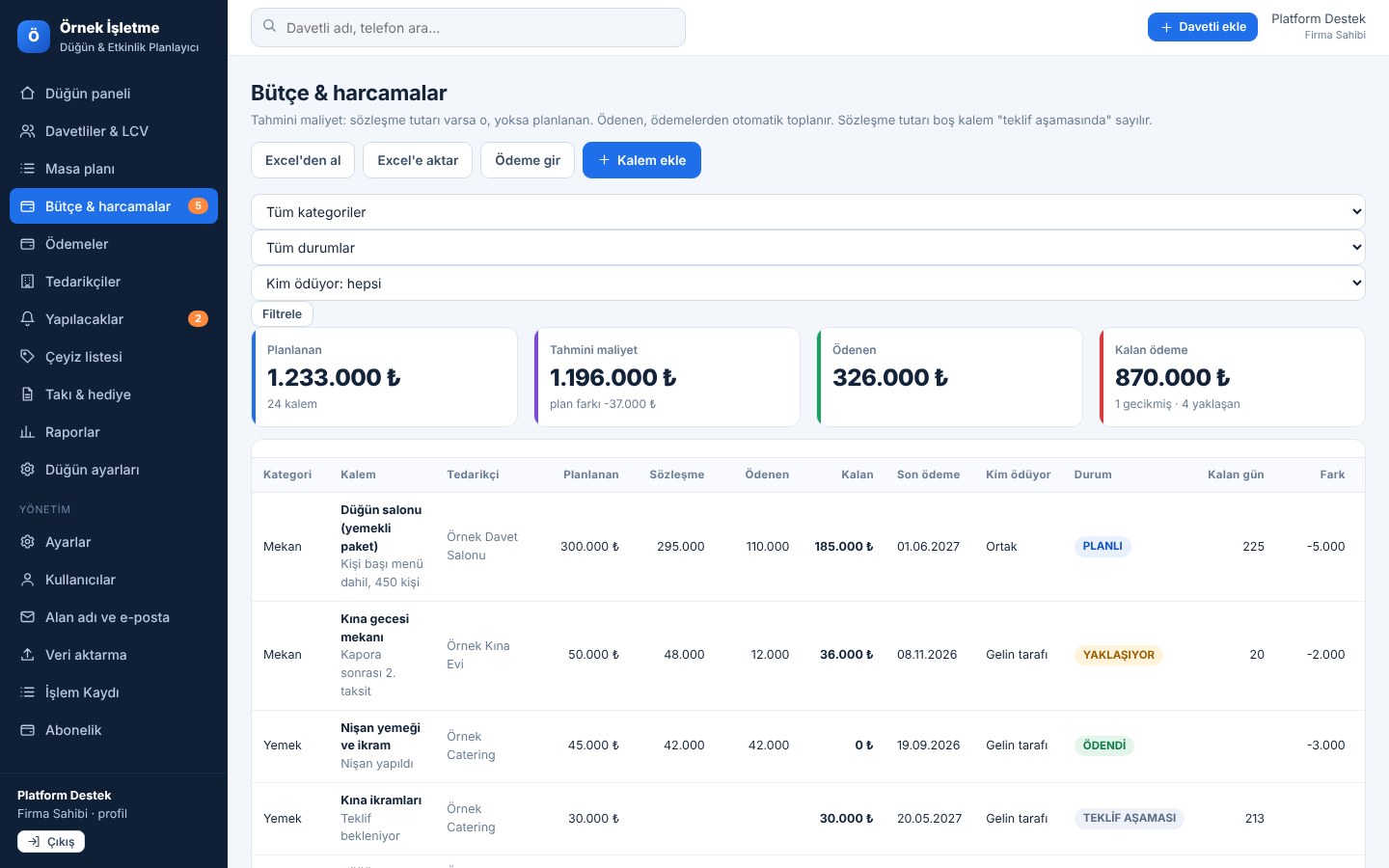The width and height of the screenshot is (1389, 868).
Task: Expand the Tüm durumlar dropdown
Action: (808, 248)
